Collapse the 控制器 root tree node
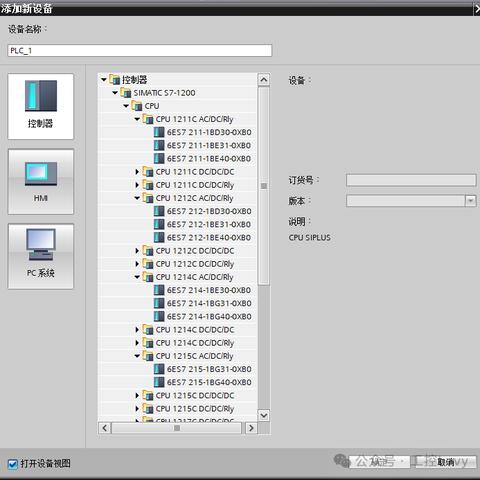 pos(104,80)
